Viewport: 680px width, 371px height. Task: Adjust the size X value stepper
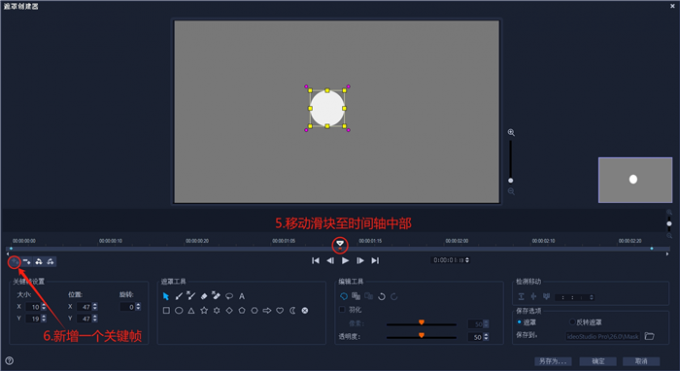[43, 307]
